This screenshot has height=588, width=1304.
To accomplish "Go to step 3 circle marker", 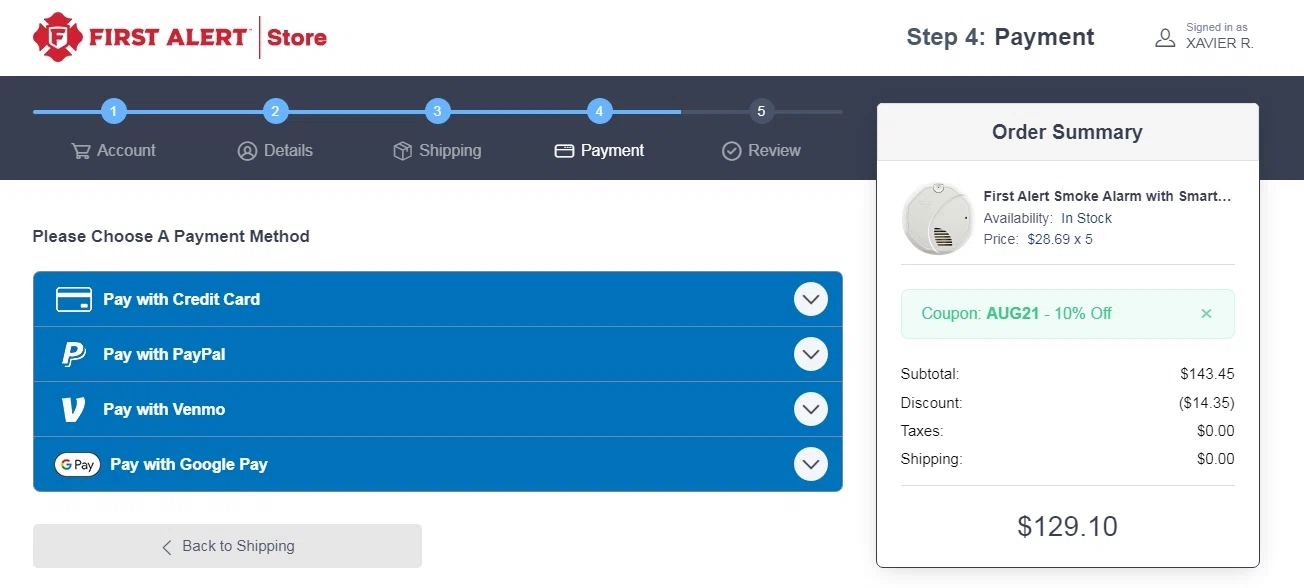I will coord(437,111).
